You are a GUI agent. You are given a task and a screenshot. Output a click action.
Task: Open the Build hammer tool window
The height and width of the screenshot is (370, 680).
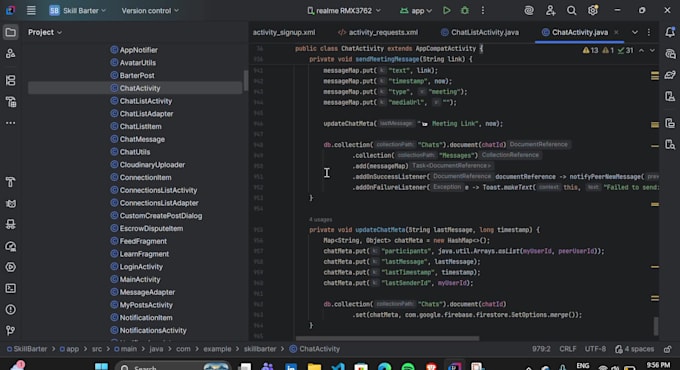[x=10, y=182]
